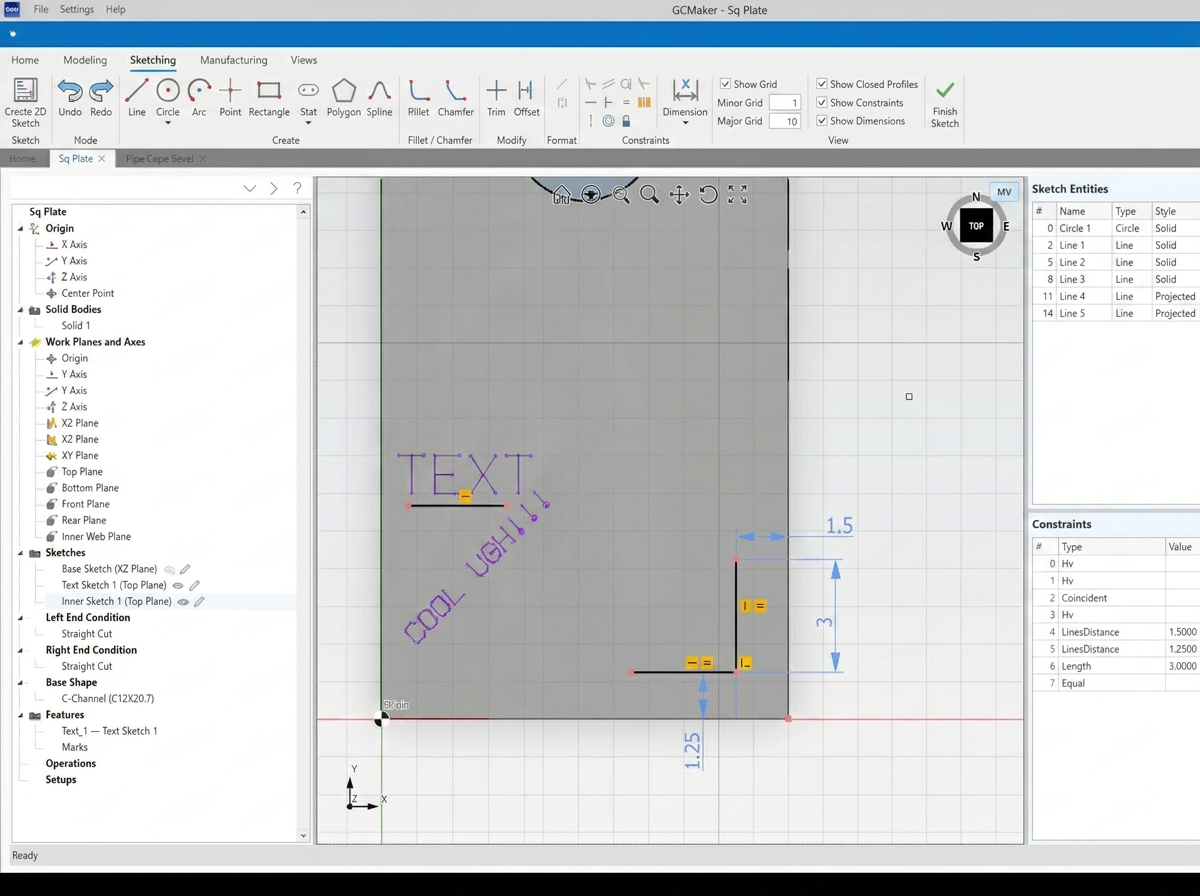Select the Slot tool icon

tap(308, 91)
